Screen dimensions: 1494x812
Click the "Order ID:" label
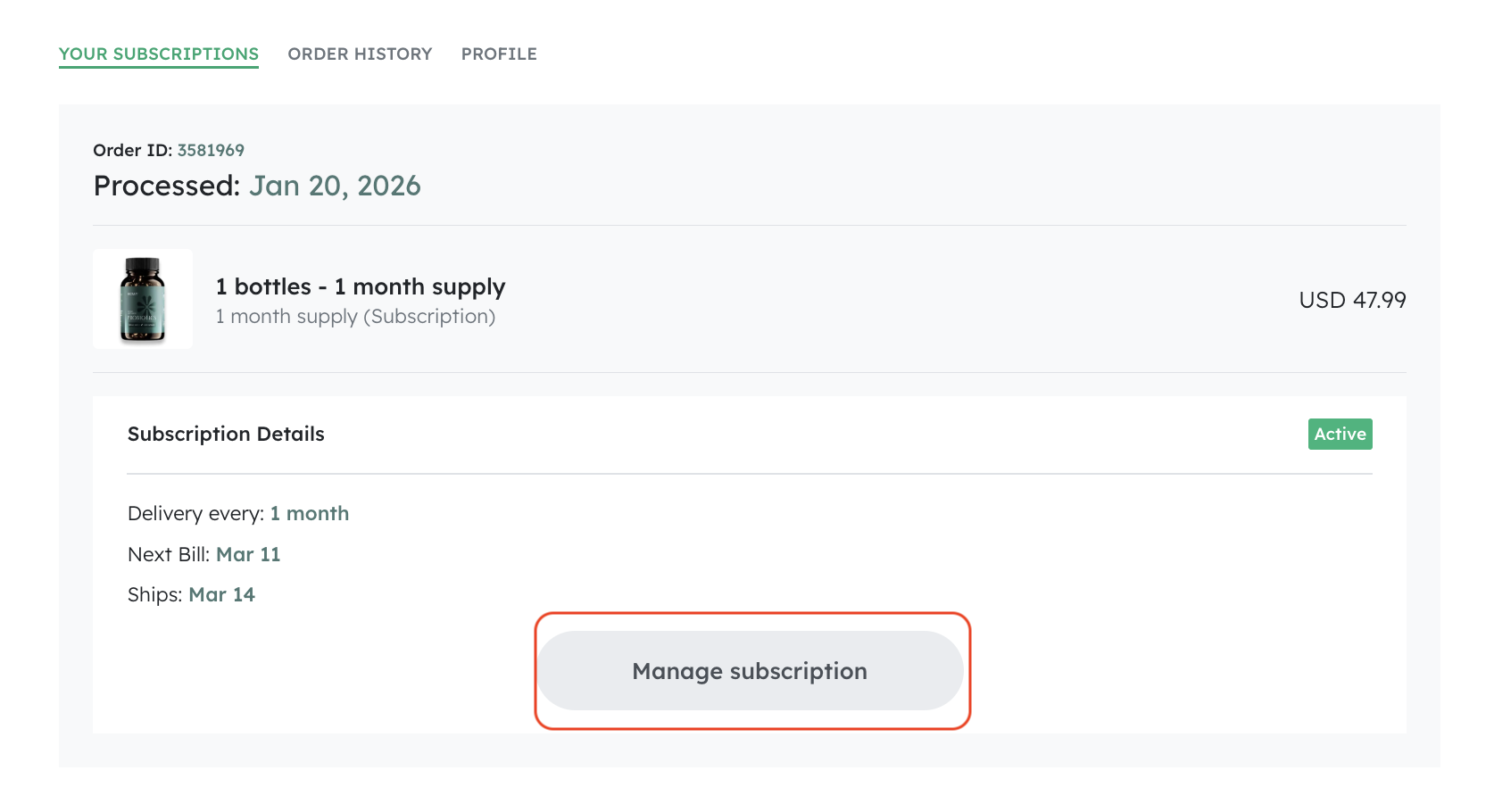132,151
